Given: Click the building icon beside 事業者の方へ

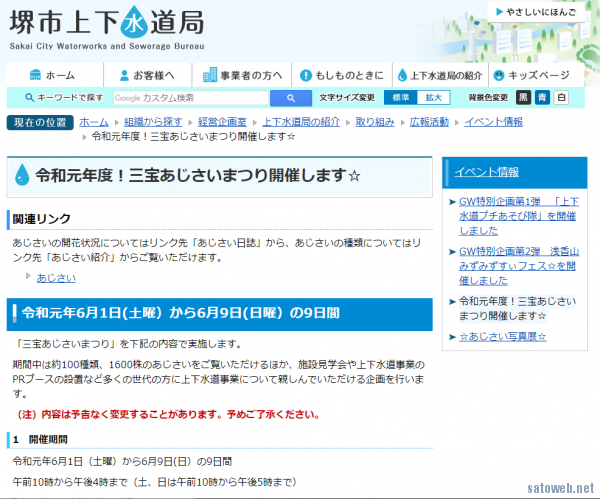Looking at the screenshot, I should coord(210,75).
